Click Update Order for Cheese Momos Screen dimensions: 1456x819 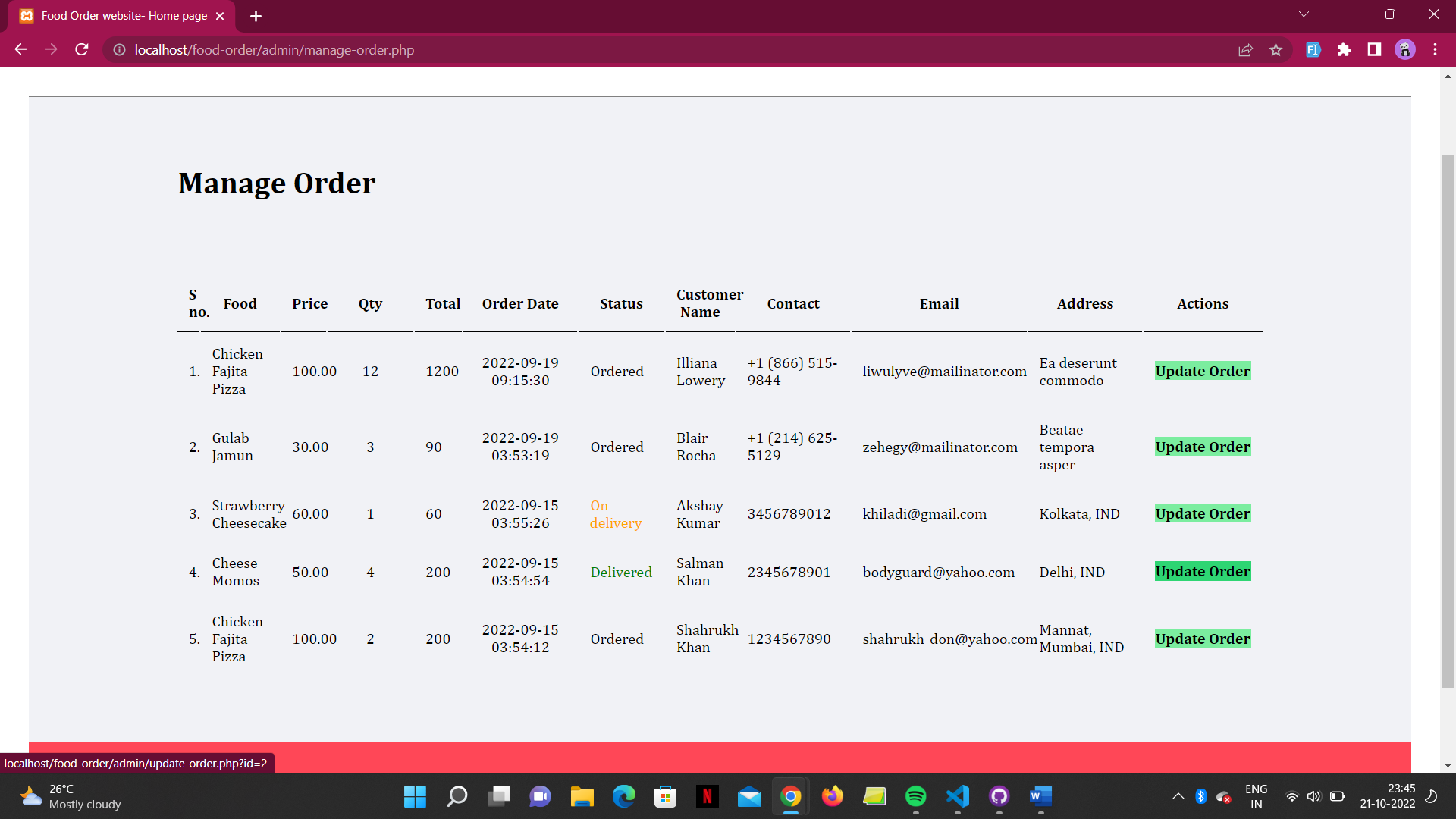click(1202, 571)
